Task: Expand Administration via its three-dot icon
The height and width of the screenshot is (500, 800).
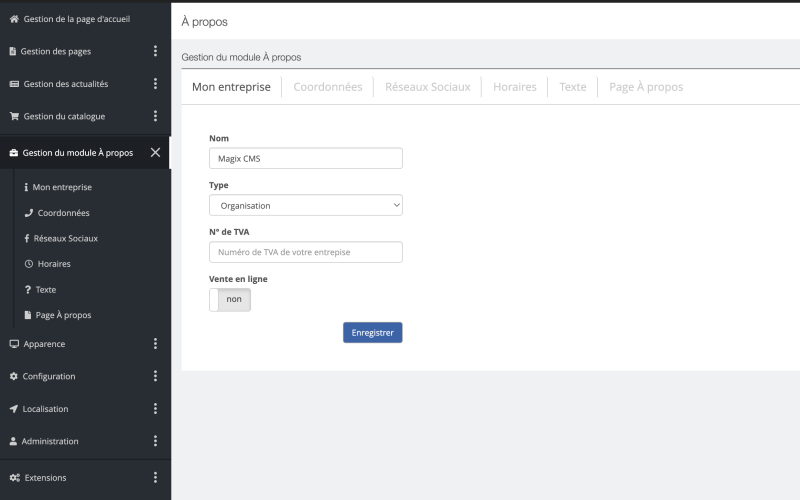Action: (x=156, y=441)
